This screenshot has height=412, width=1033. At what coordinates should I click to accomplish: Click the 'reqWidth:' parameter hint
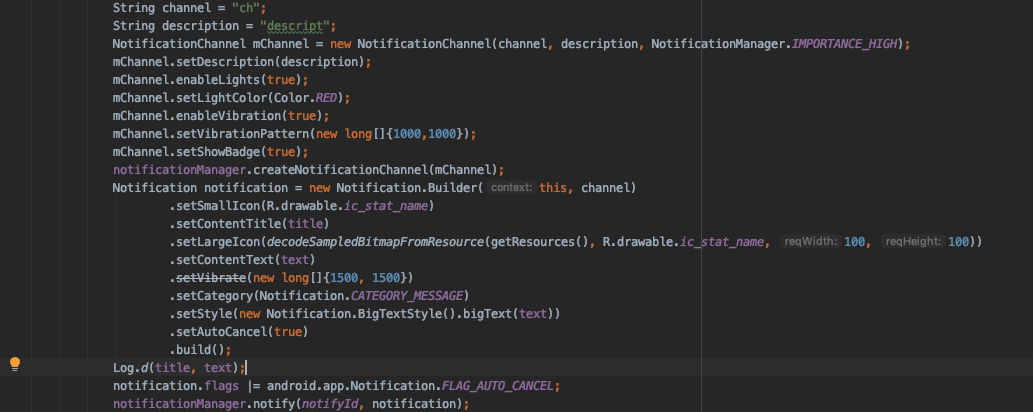(x=810, y=241)
